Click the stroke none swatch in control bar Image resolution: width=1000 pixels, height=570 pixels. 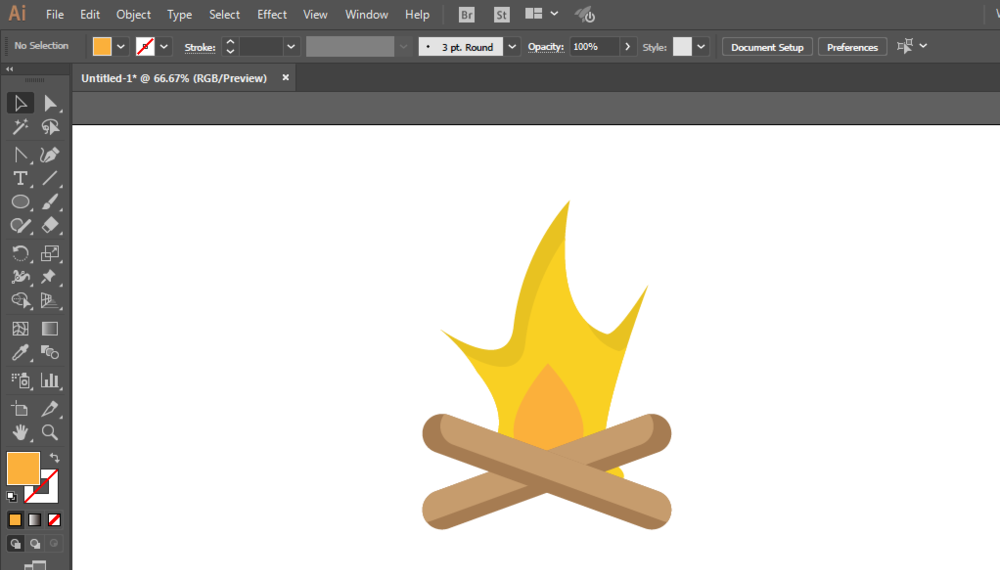[x=145, y=47]
